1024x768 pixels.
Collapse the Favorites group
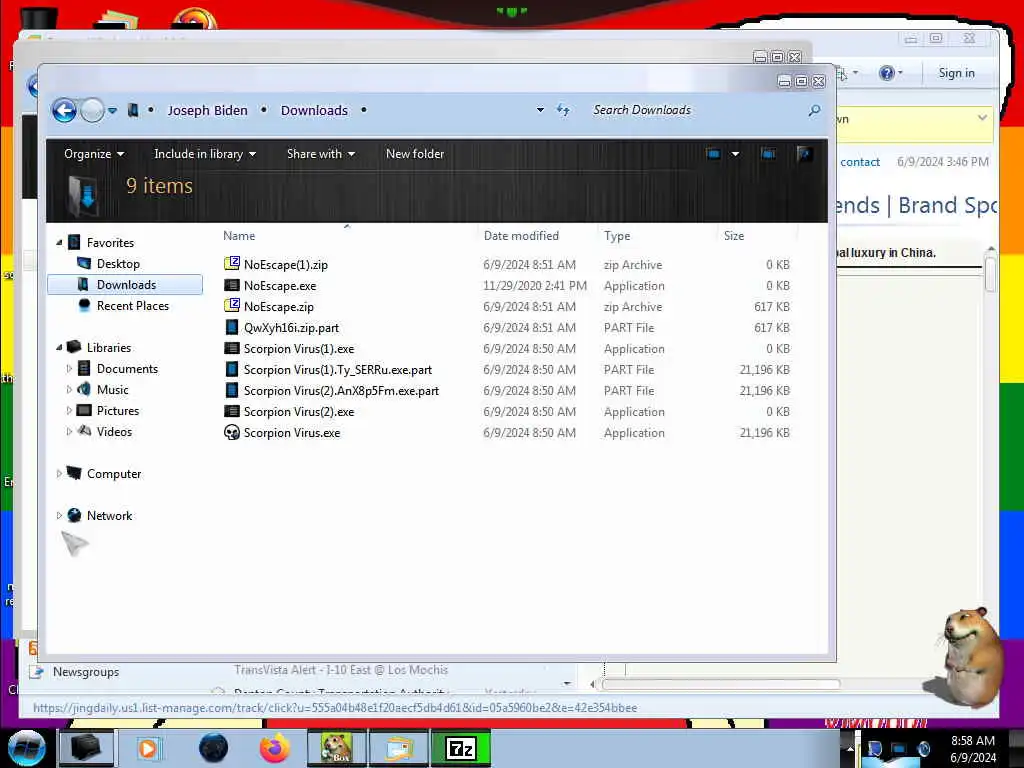(59, 243)
